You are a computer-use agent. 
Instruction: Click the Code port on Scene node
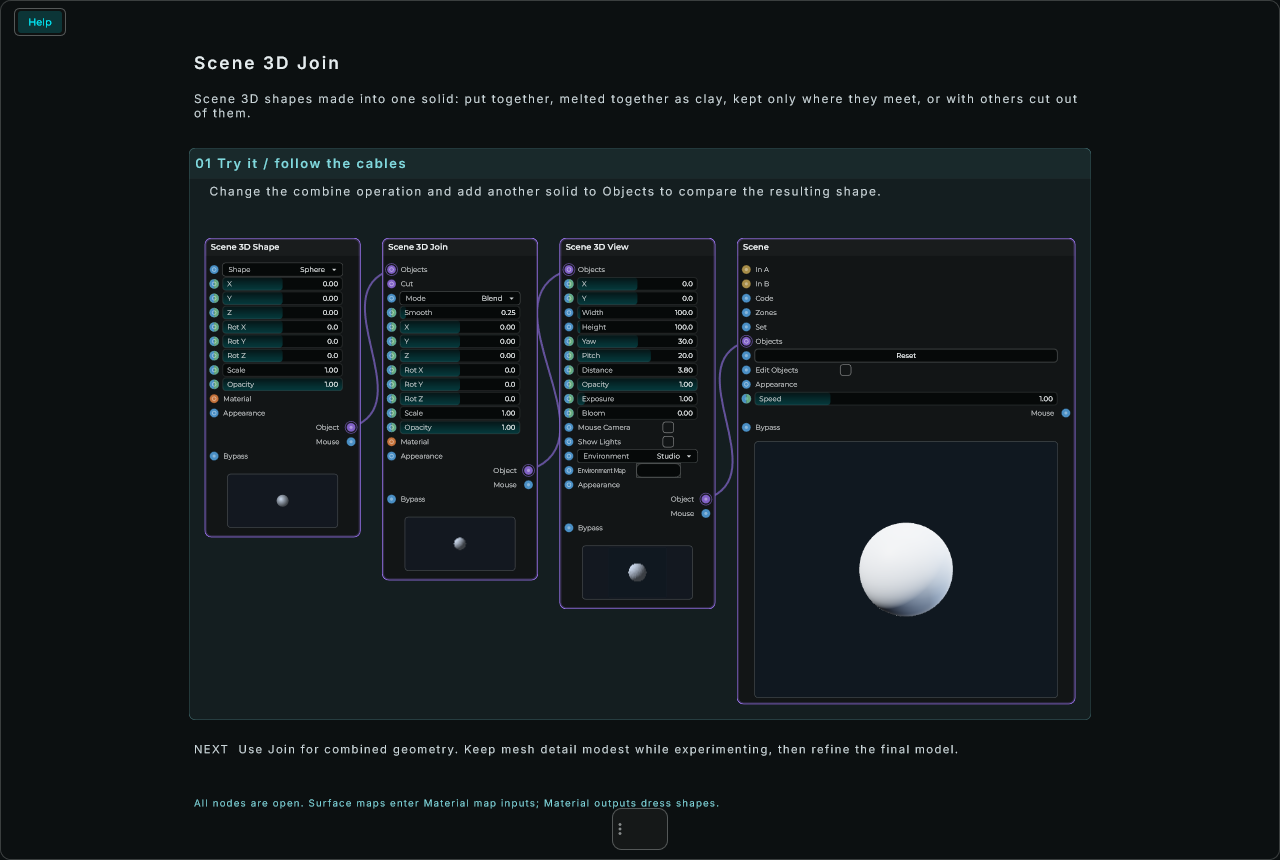(746, 298)
